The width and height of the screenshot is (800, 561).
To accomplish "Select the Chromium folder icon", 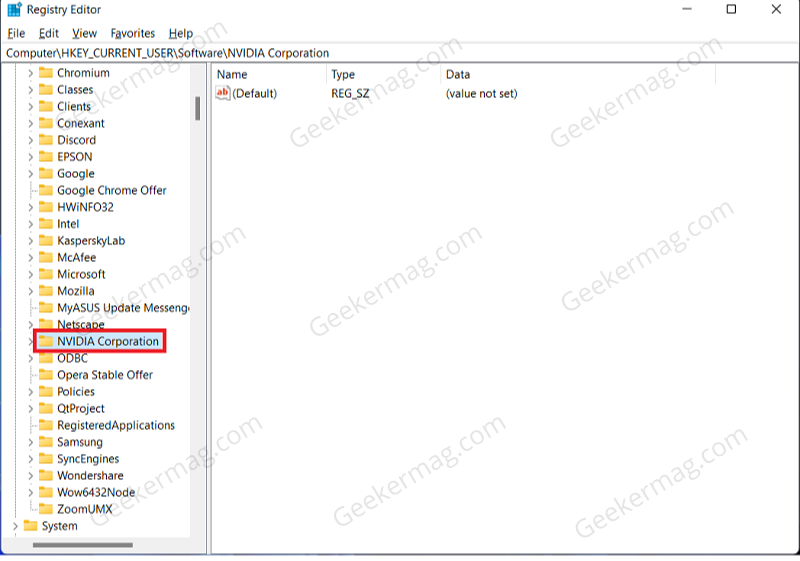I will coord(46,72).
